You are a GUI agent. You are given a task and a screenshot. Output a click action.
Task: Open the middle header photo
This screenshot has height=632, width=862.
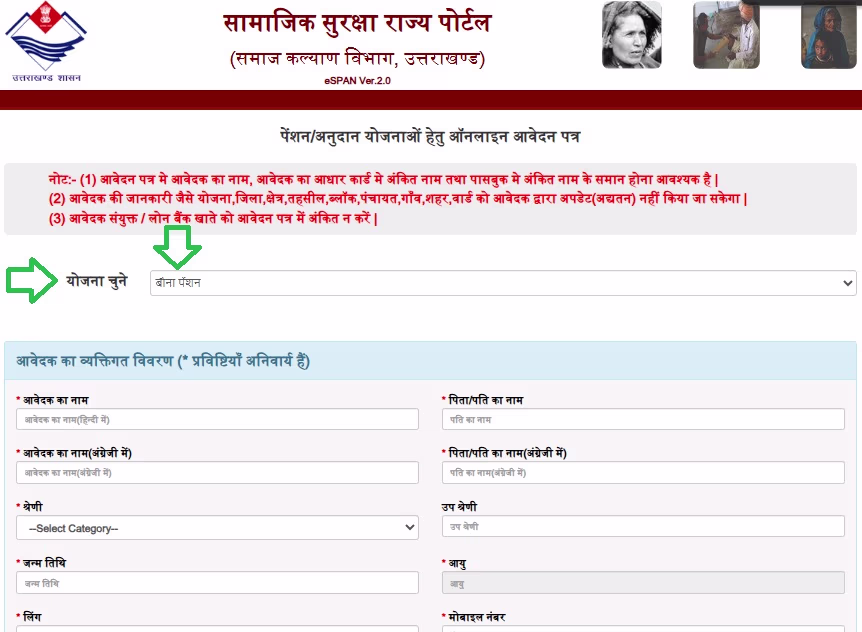point(726,35)
